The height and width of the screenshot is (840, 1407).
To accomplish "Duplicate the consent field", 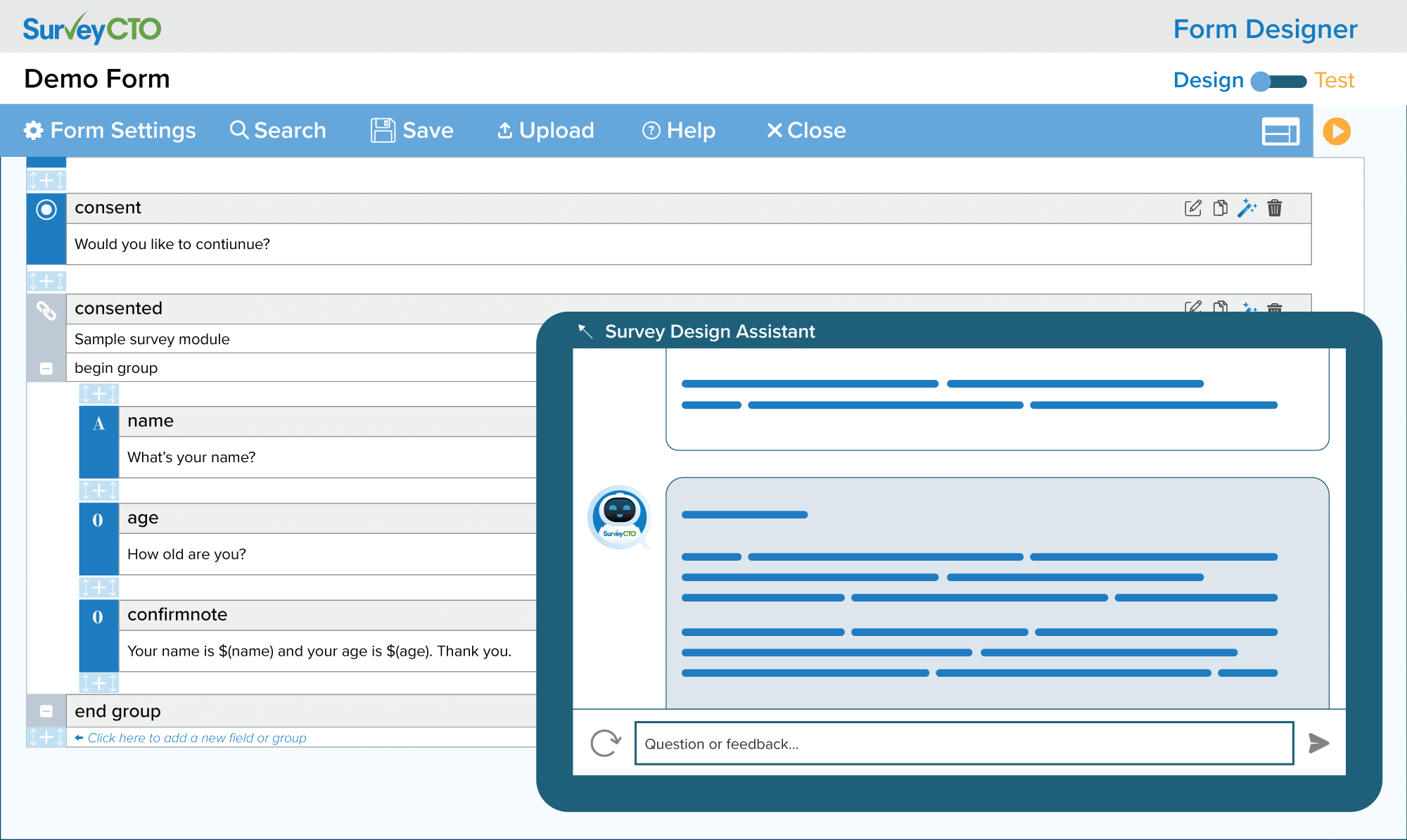I will [x=1220, y=208].
